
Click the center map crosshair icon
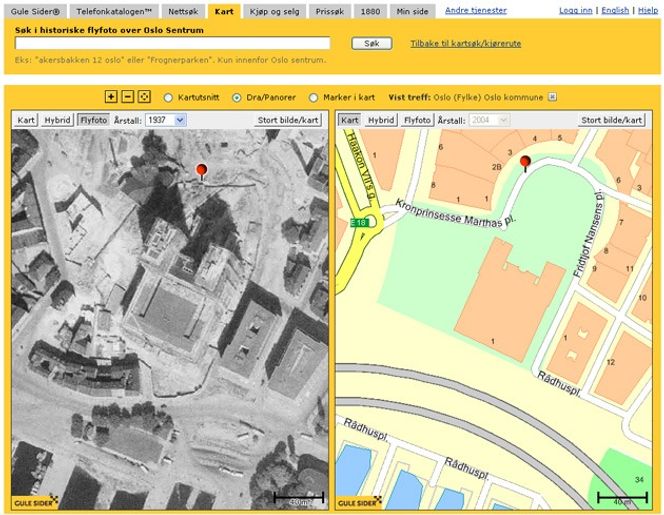pos(144,97)
